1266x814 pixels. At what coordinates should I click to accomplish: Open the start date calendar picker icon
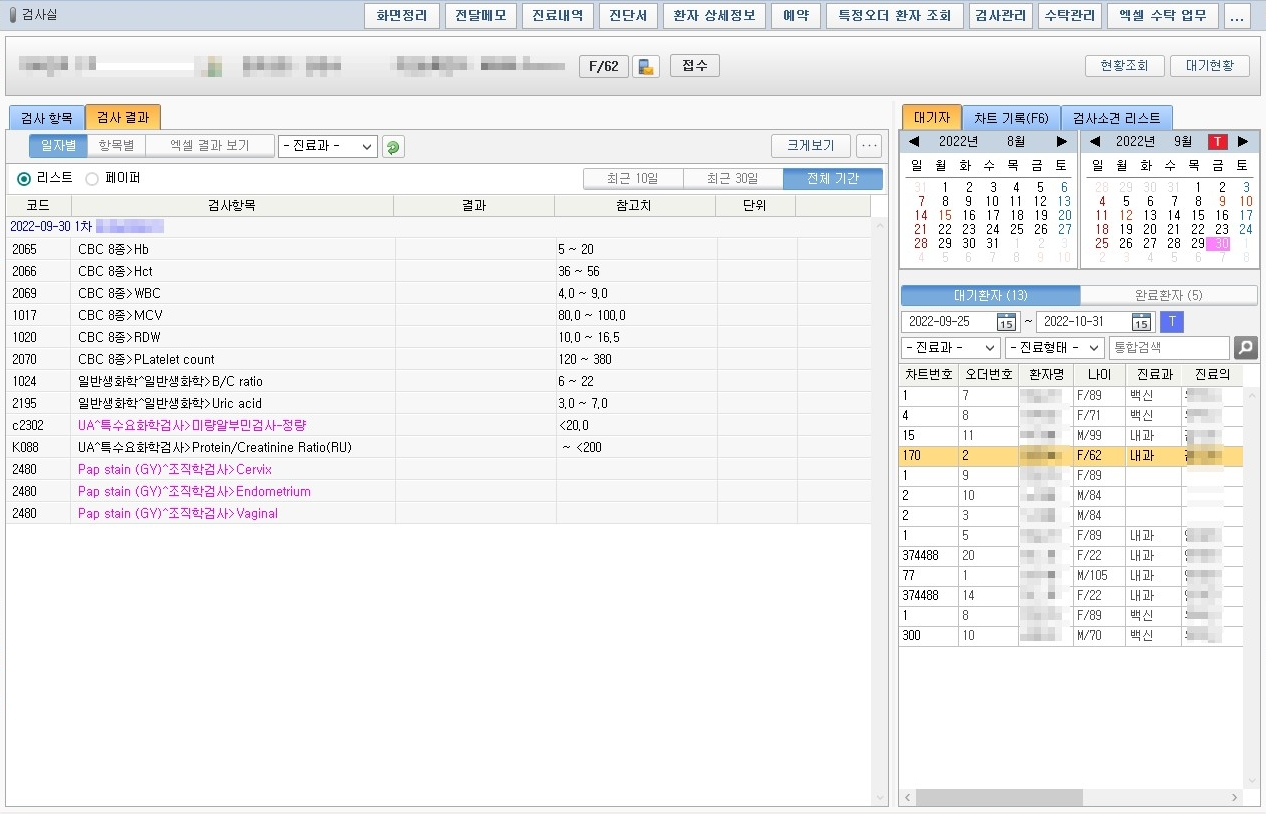click(1006, 322)
